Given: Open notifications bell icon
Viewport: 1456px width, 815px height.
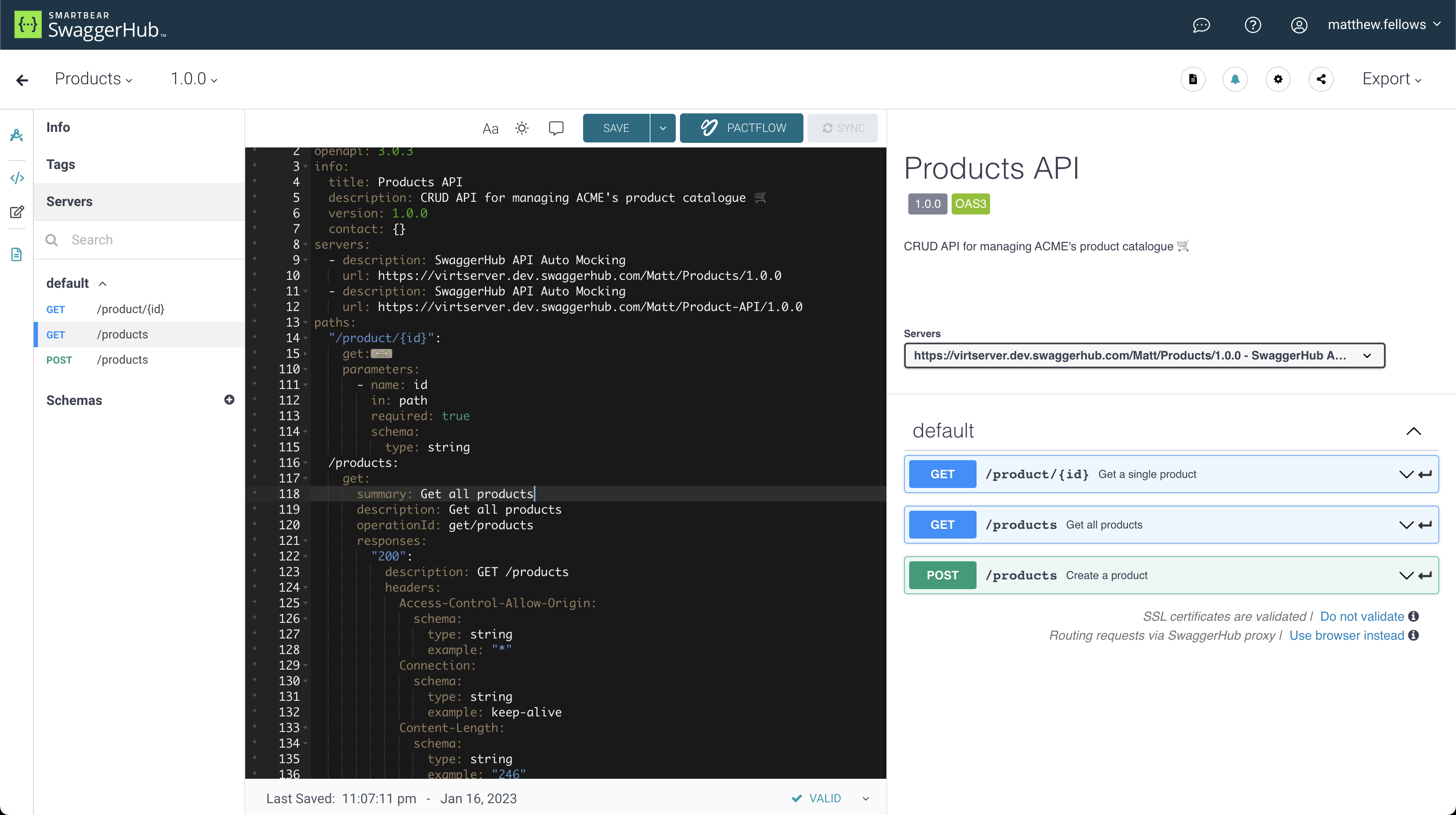Looking at the screenshot, I should click(1236, 79).
